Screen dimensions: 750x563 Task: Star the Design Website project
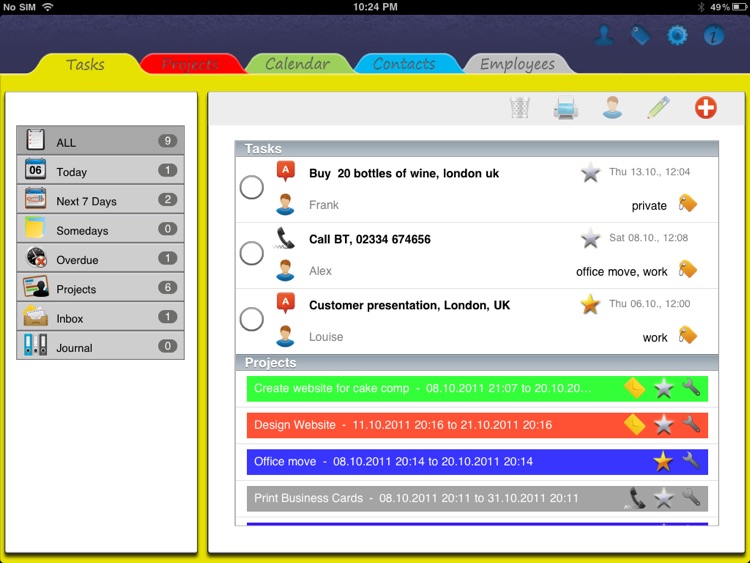point(663,425)
